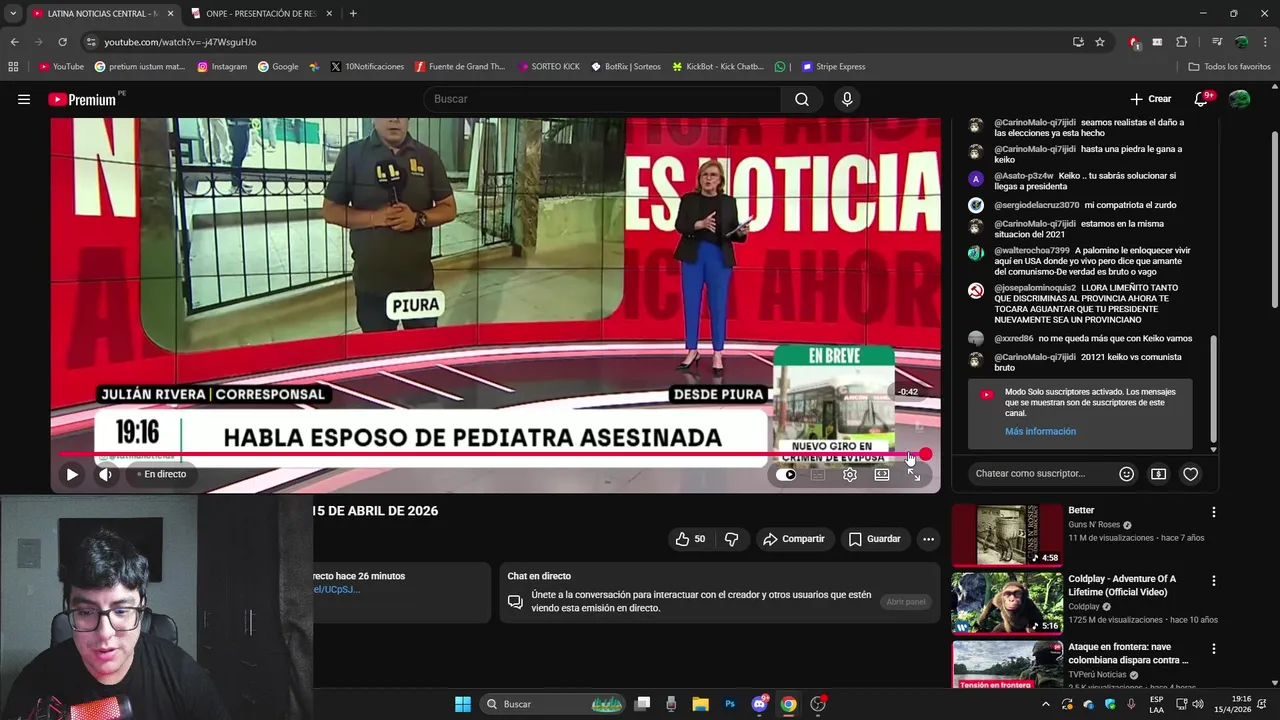Open the Instagram bookmark
The height and width of the screenshot is (720, 1280).
tap(222, 67)
